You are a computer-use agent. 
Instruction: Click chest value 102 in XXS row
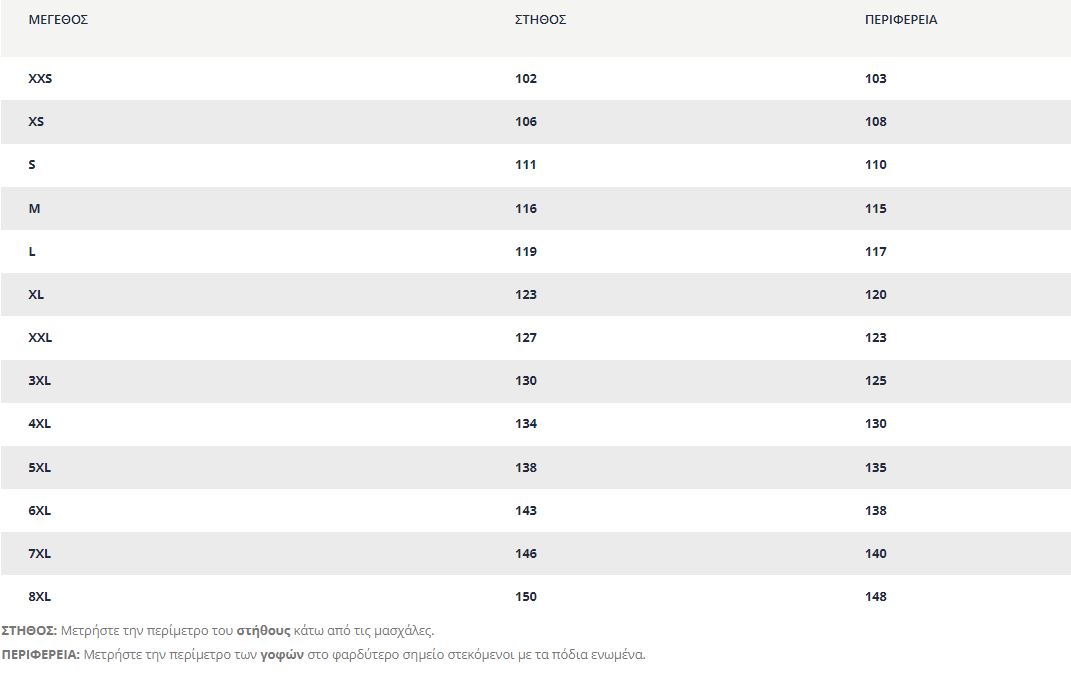pyautogui.click(x=526, y=79)
